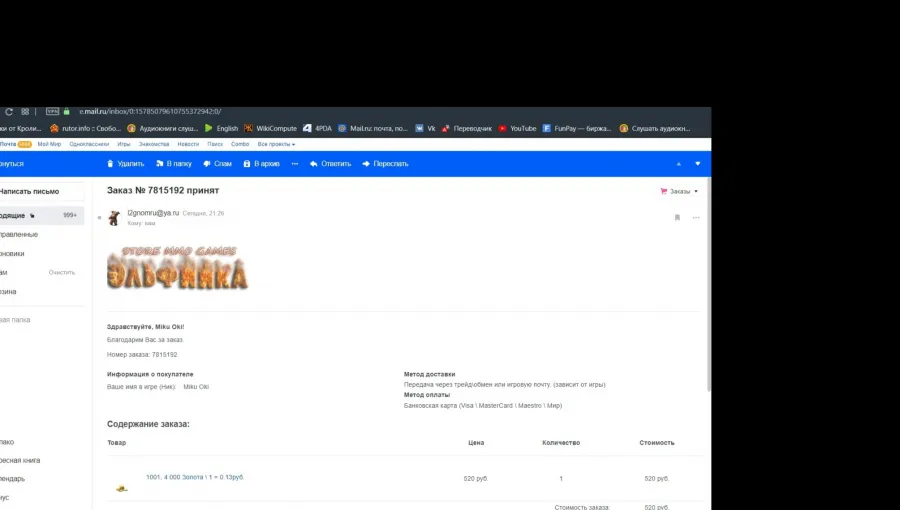The height and width of the screenshot is (510, 900).
Task: Open the Mail.ru: почта bookmark
Action: pyautogui.click(x=373, y=129)
